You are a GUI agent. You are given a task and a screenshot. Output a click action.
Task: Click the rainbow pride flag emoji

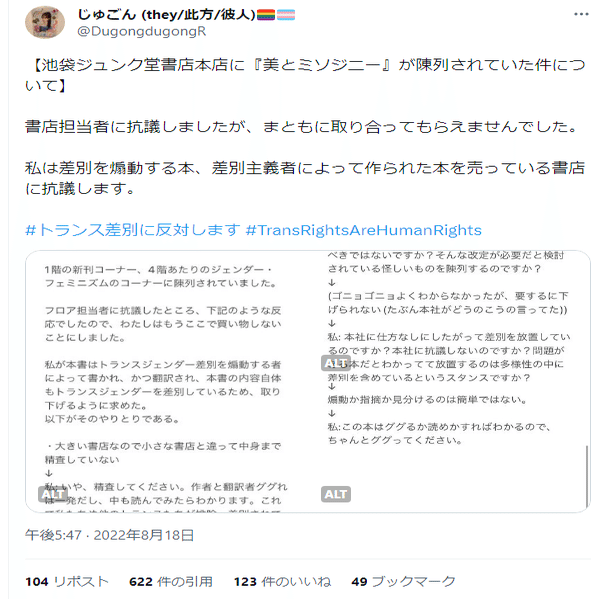[x=266, y=15]
